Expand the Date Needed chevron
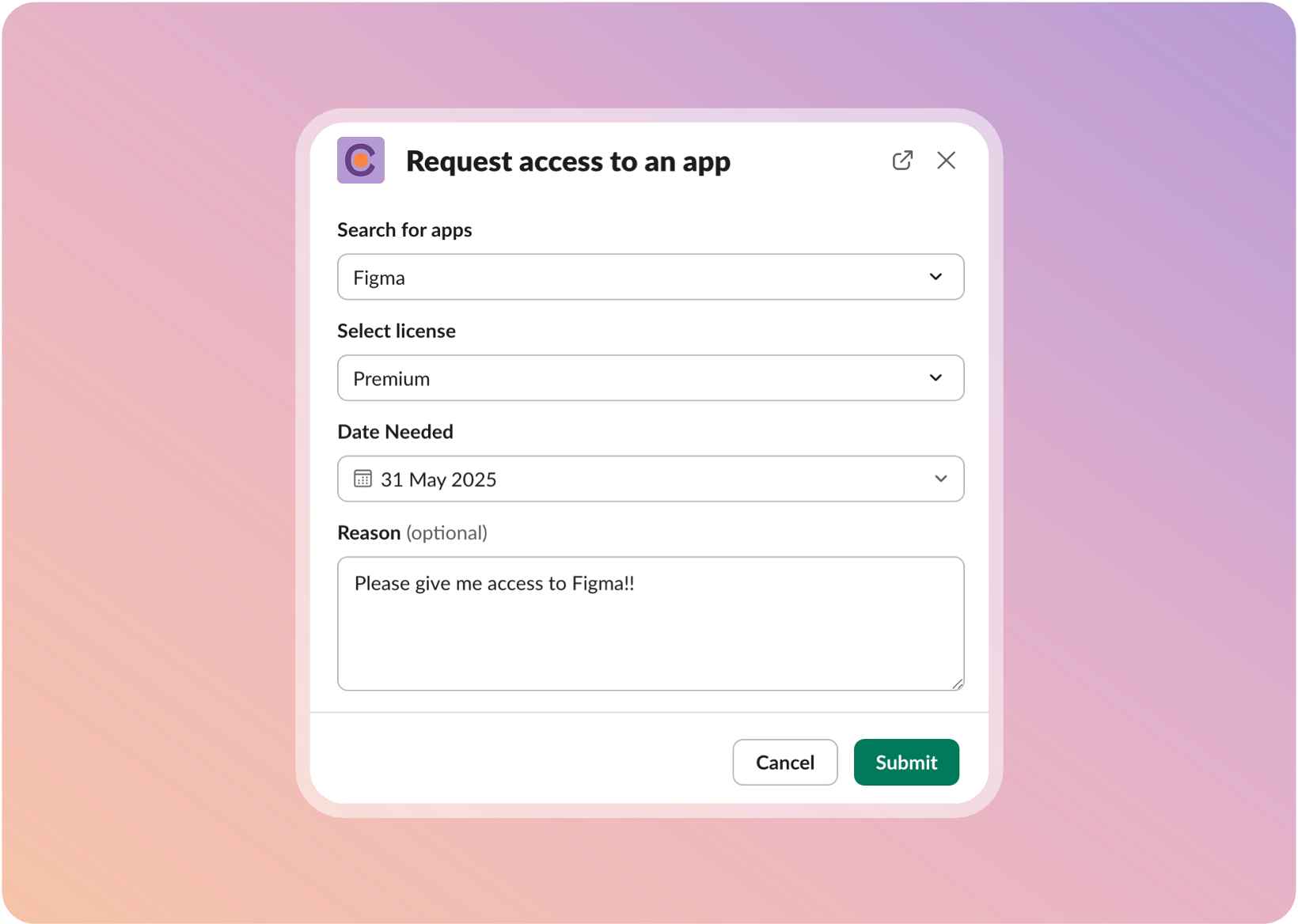Viewport: 1298px width, 924px height. tap(940, 479)
